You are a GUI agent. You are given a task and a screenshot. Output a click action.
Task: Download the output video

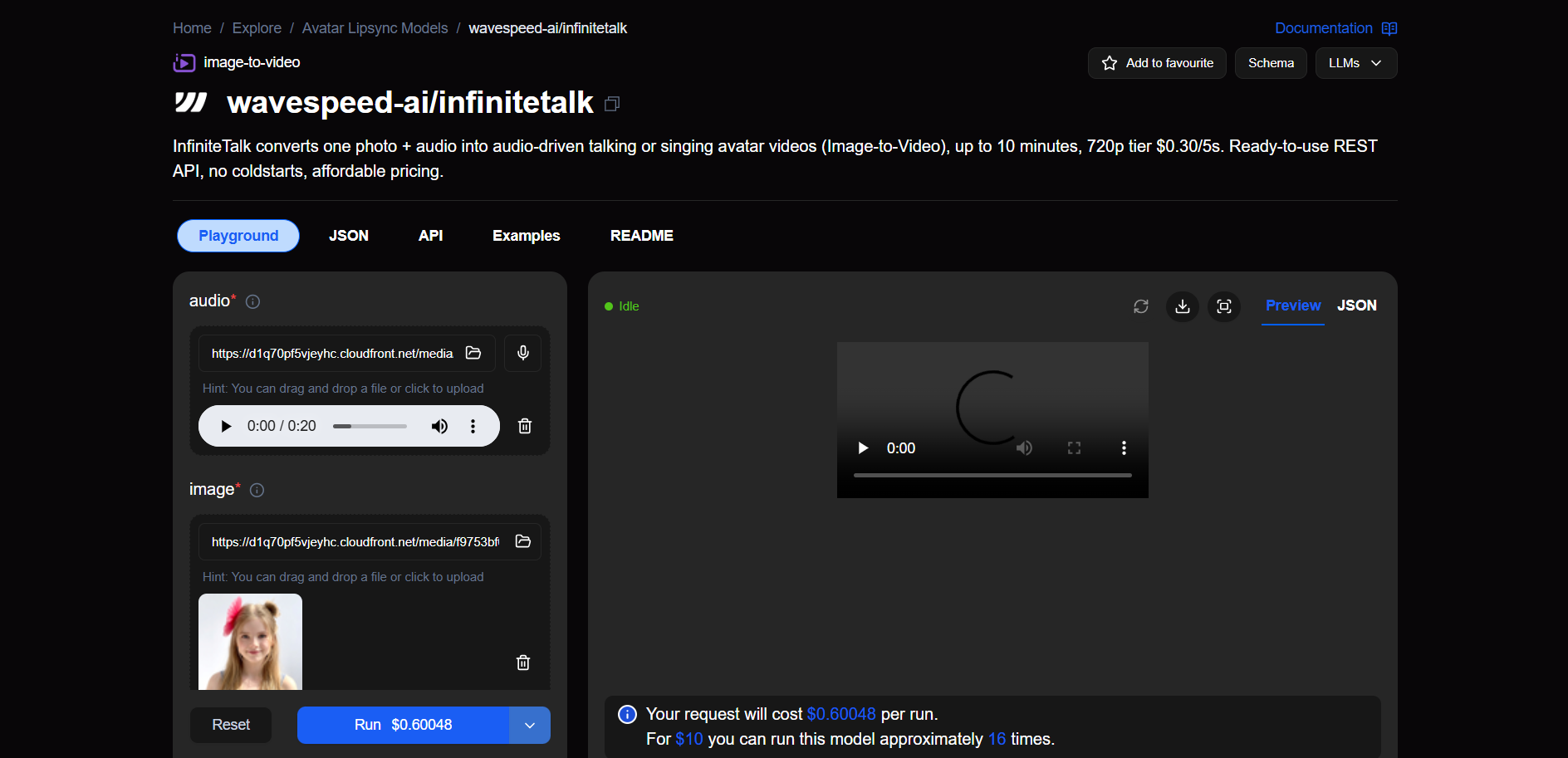[1182, 306]
